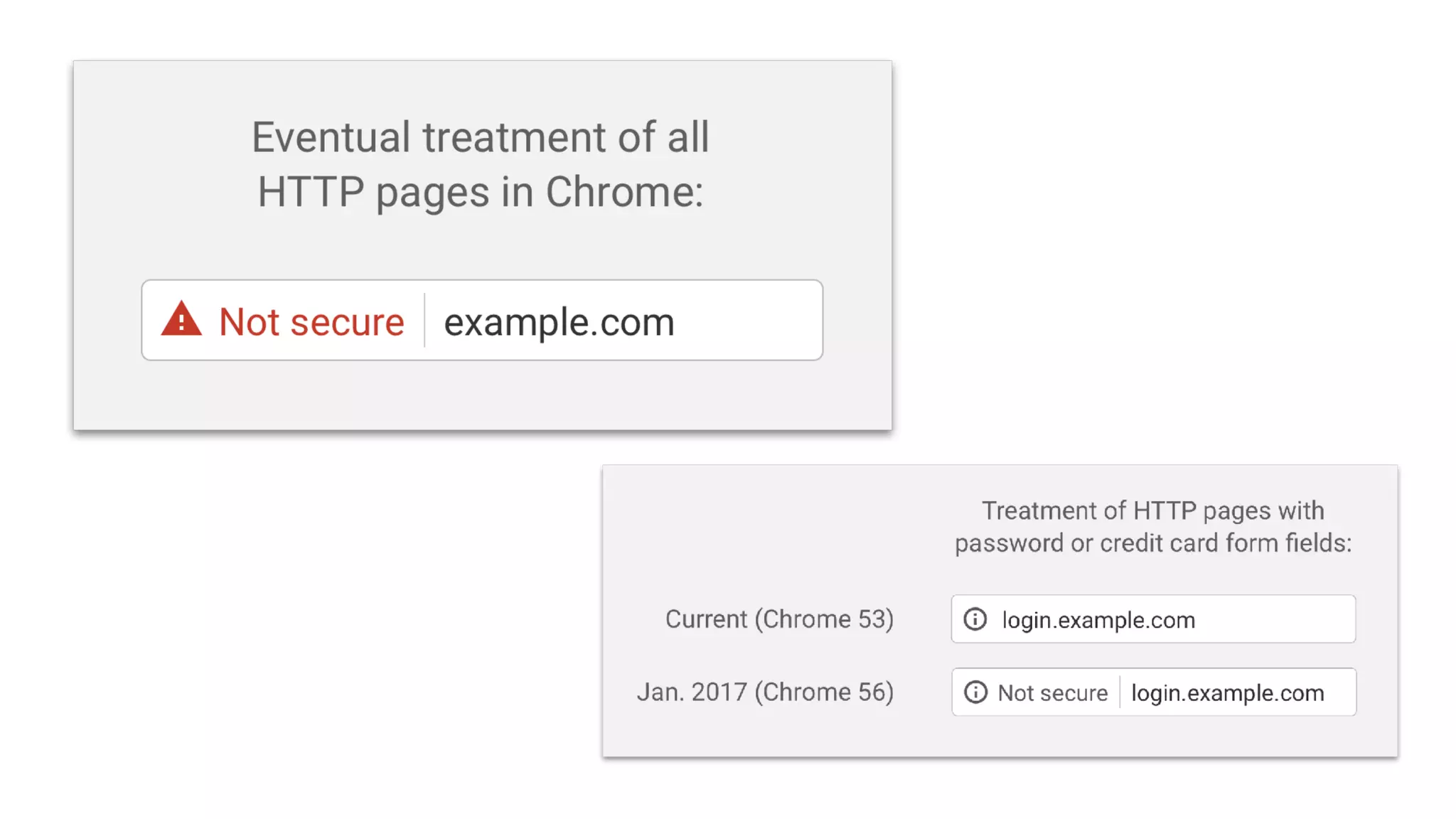This screenshot has height=819, width=1456.
Task: Click the "Jan. 2017 (Chrome 56)" label
Action: pyautogui.click(x=765, y=692)
